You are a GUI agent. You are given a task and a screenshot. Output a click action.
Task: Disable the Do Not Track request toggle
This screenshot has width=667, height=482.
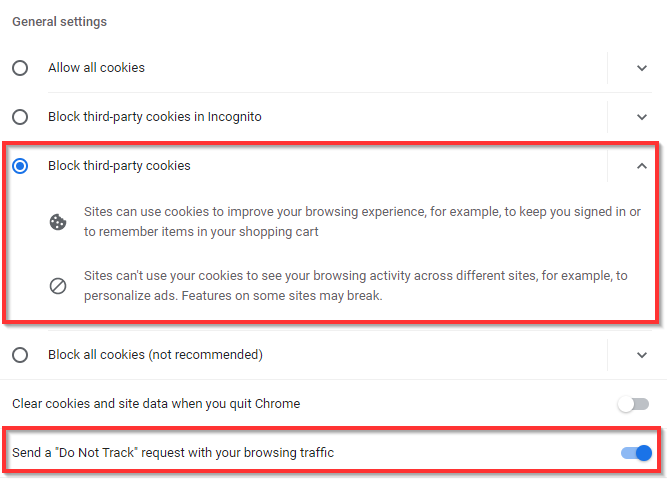pos(636,453)
